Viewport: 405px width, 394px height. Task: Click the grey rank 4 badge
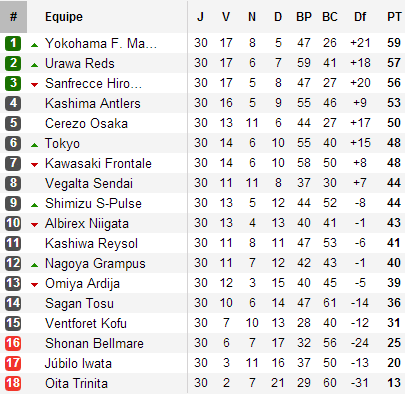(13, 103)
